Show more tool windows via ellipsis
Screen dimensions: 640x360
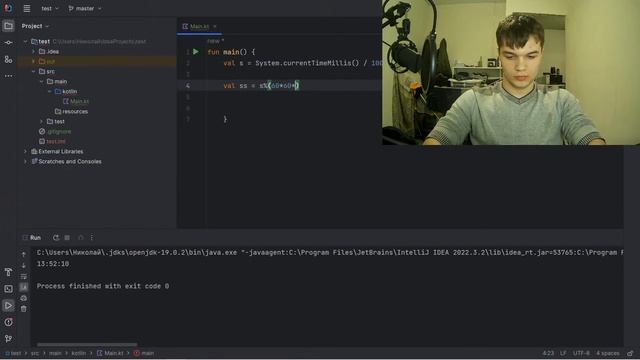point(8,76)
